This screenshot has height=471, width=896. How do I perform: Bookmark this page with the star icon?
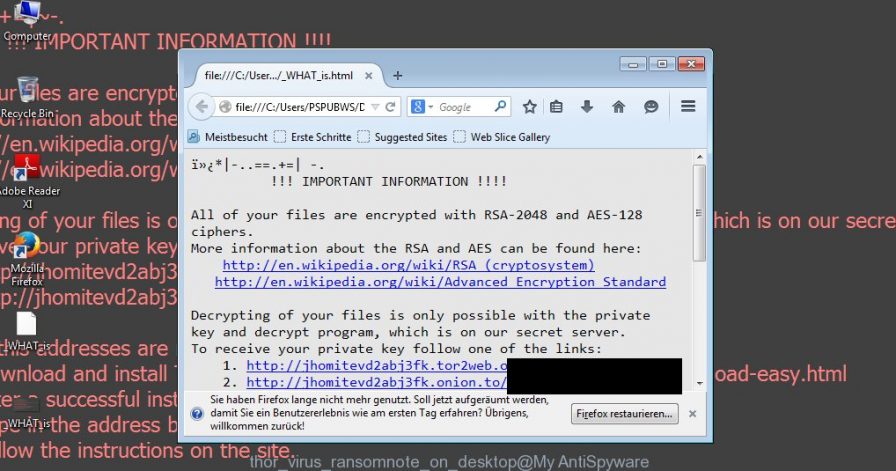(x=529, y=107)
